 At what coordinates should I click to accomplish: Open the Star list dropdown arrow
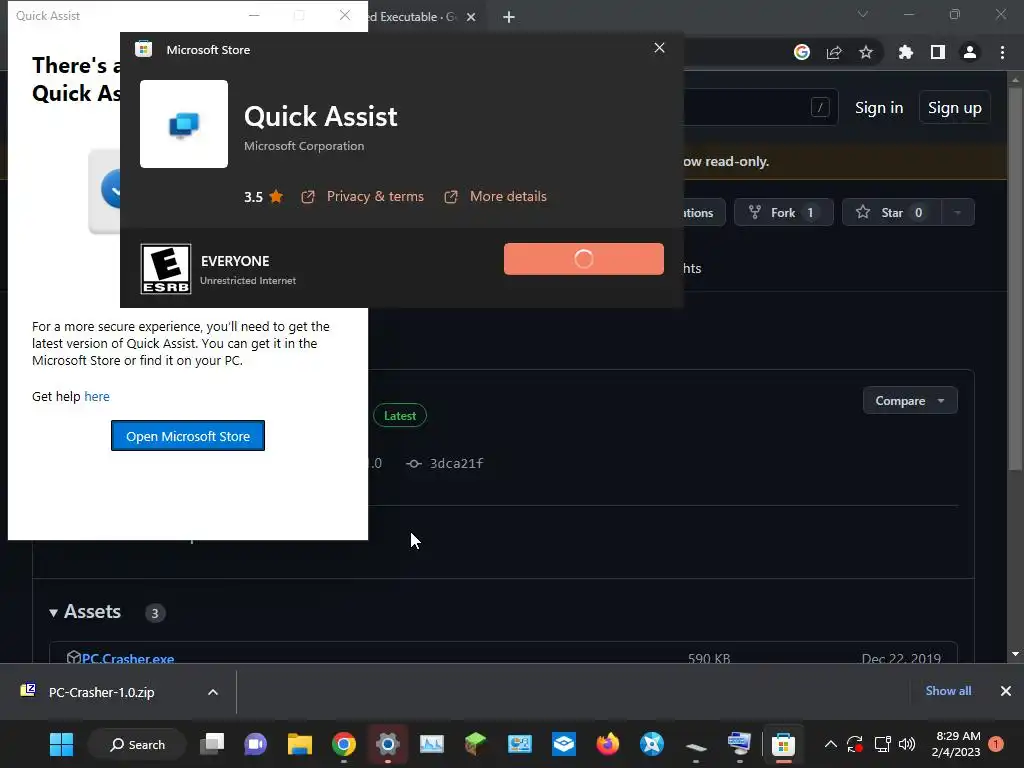[x=957, y=212]
